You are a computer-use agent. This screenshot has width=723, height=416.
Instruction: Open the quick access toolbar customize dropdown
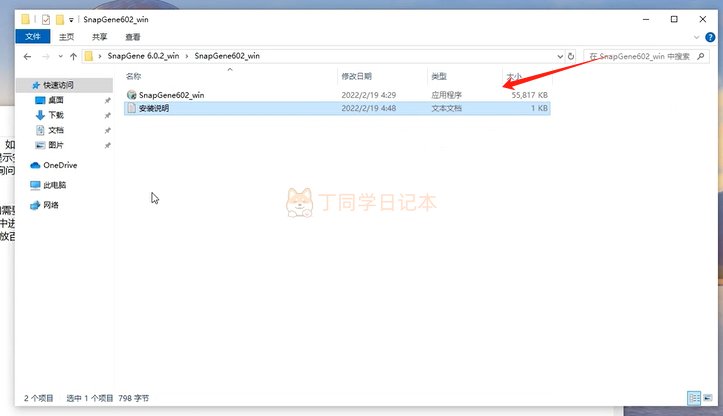[x=71, y=20]
